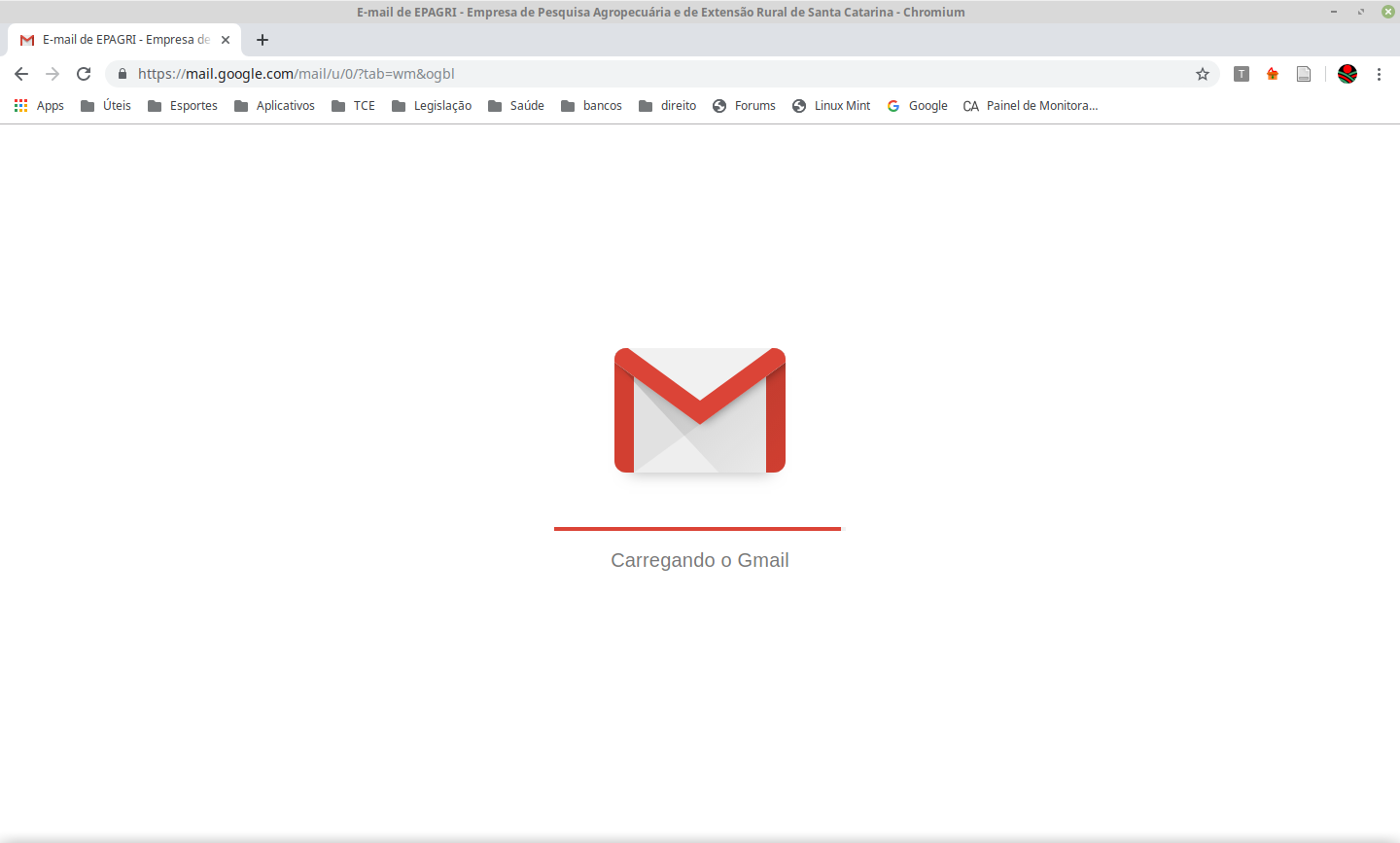
Task: Open the orange extension icon
Action: click(1273, 74)
